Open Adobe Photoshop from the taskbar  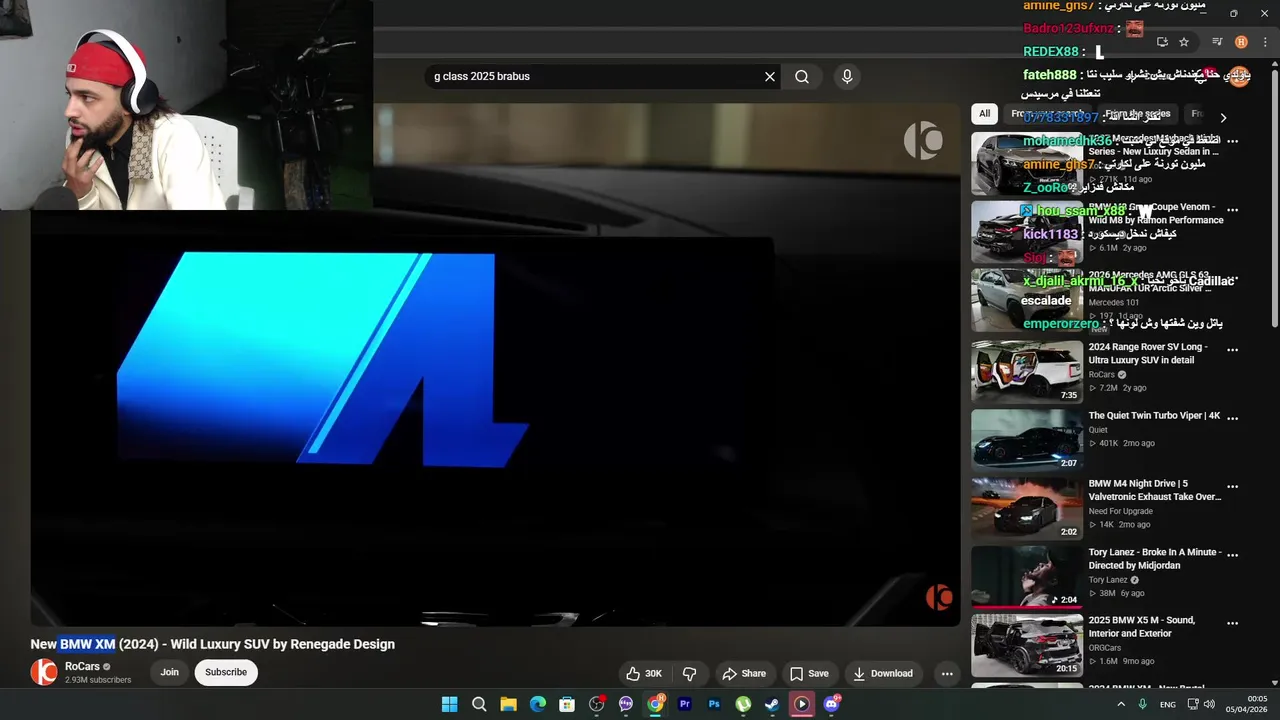(x=714, y=704)
